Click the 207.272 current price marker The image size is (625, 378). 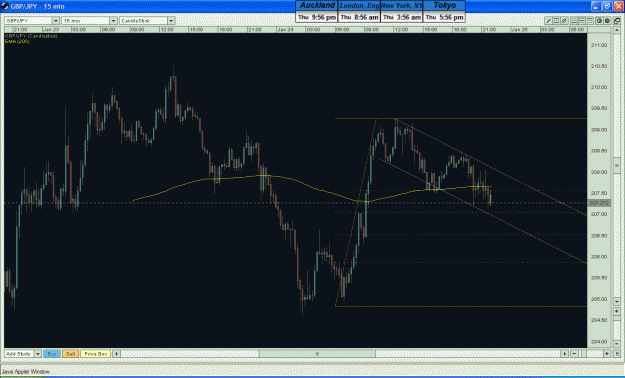tap(599, 203)
